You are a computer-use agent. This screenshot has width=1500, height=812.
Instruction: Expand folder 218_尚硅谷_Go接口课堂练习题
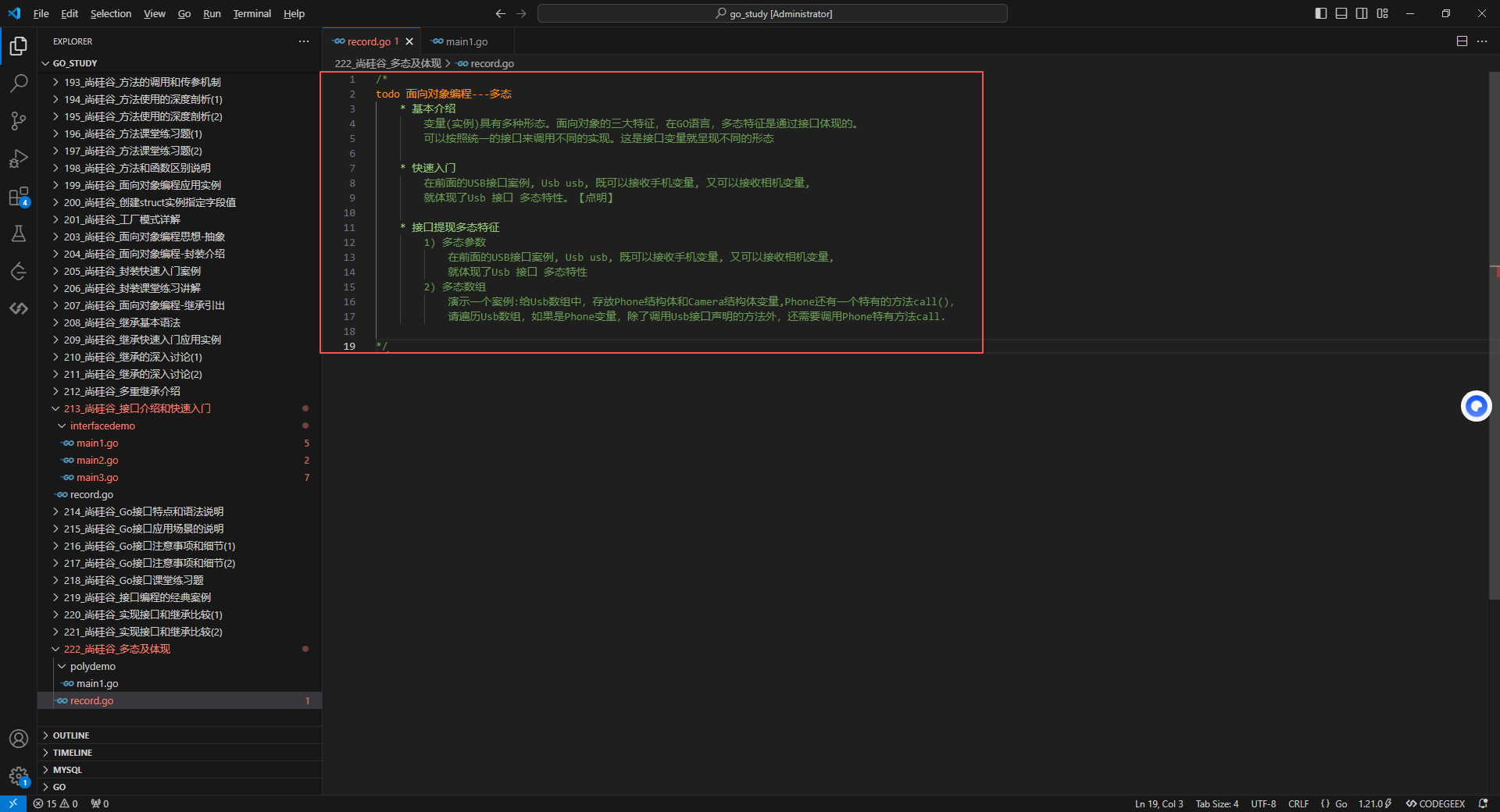(180, 580)
